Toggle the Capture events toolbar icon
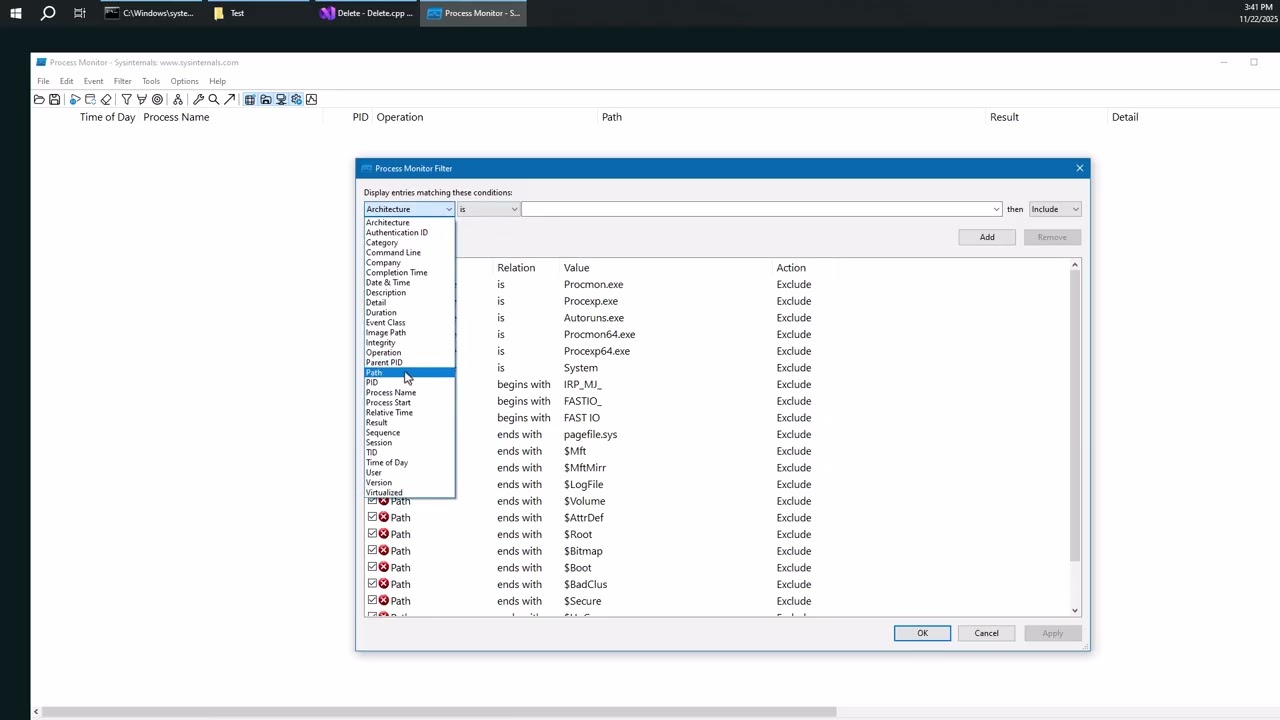The width and height of the screenshot is (1280, 720). [75, 99]
